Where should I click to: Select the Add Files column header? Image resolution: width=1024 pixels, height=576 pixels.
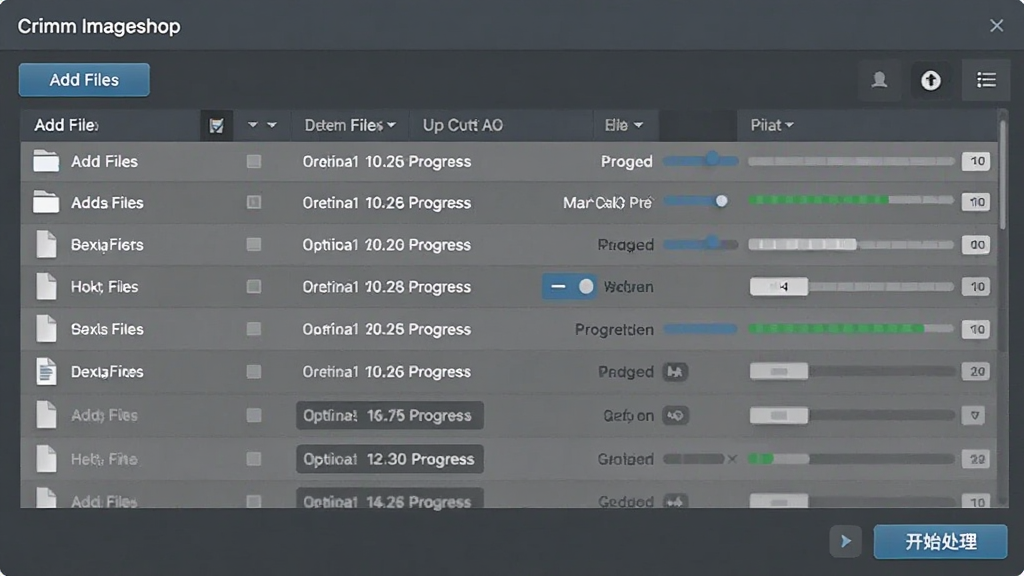[67, 125]
